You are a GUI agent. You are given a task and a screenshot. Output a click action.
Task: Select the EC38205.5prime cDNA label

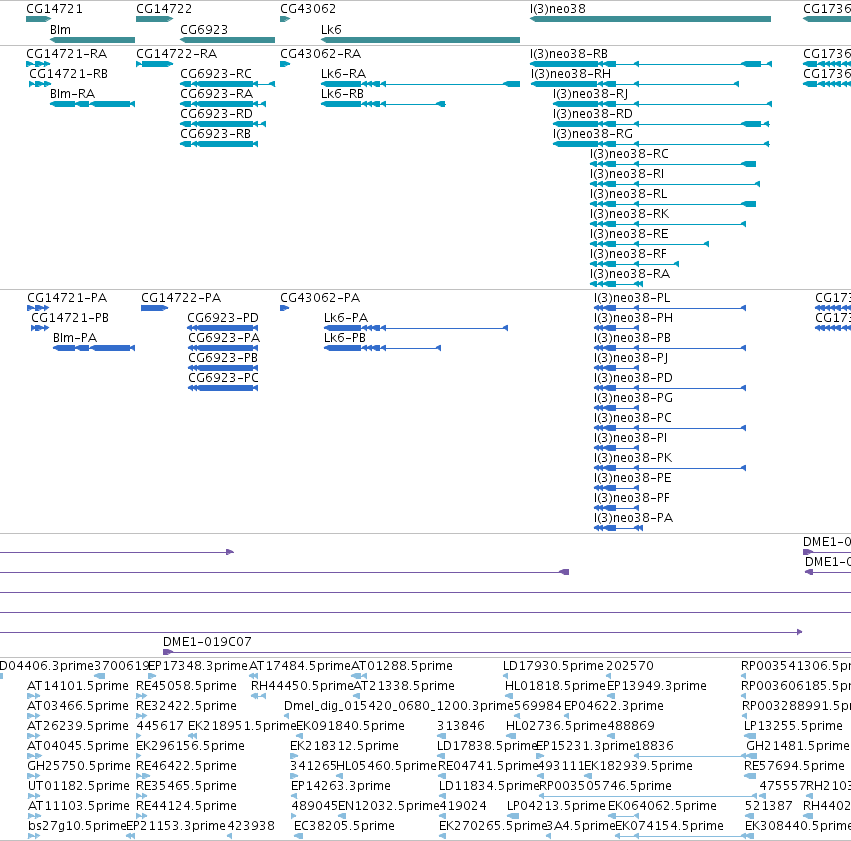pos(345,826)
